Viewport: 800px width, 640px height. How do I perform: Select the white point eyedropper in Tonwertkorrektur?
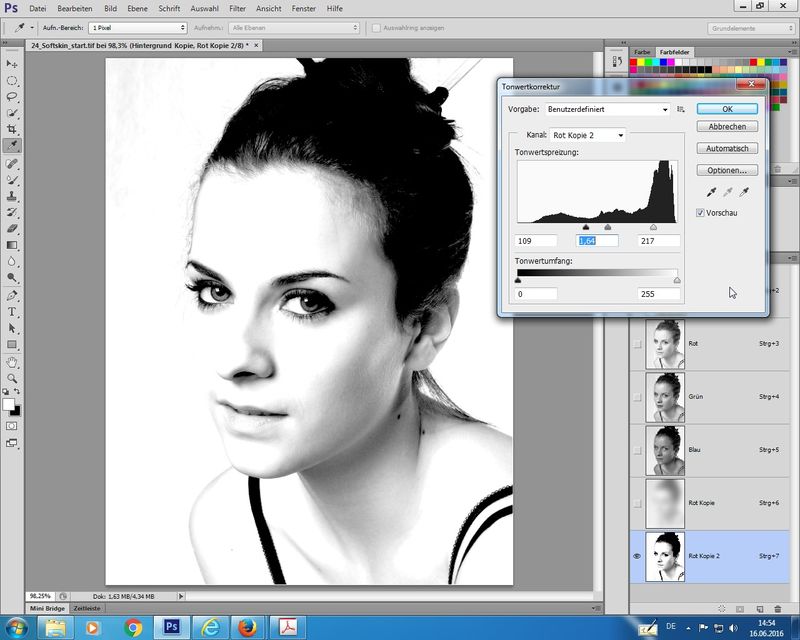click(743, 192)
